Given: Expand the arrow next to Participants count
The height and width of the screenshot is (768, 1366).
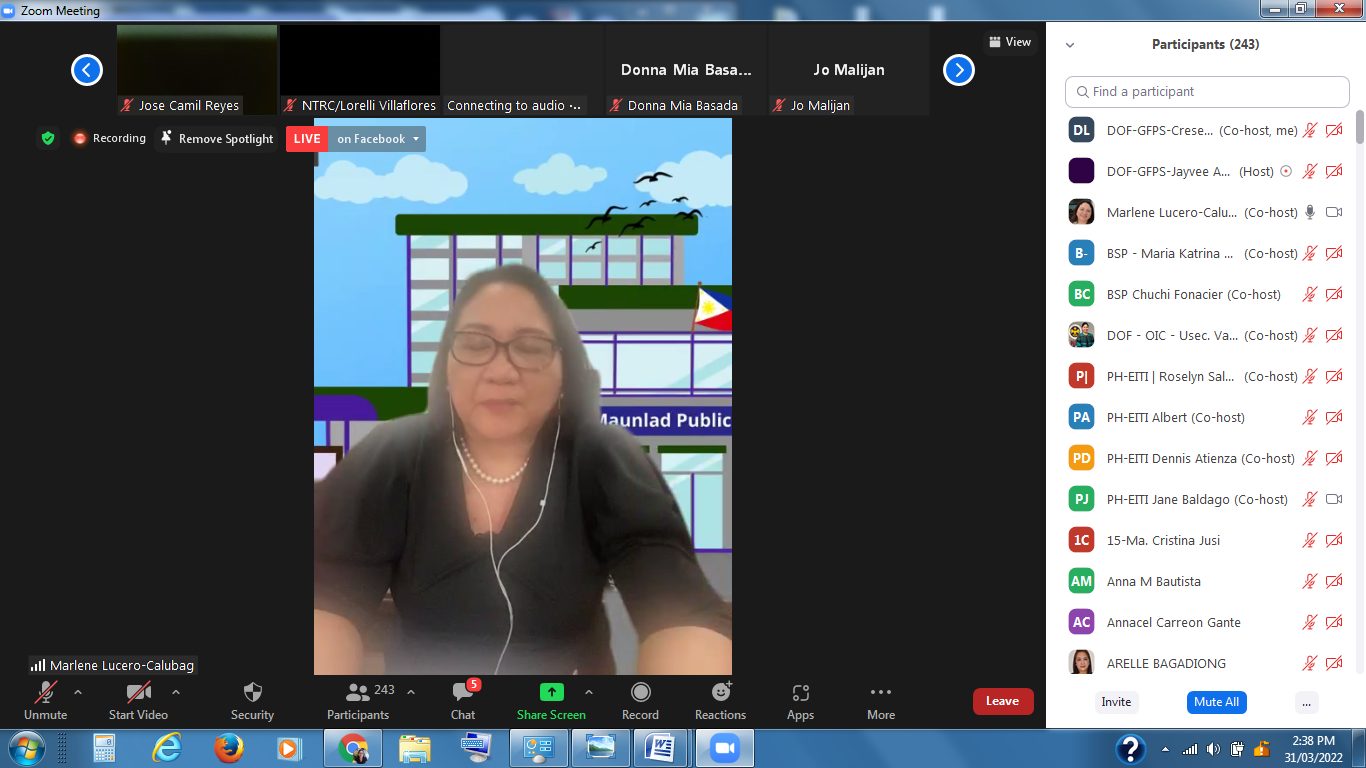Looking at the screenshot, I should 410,692.
